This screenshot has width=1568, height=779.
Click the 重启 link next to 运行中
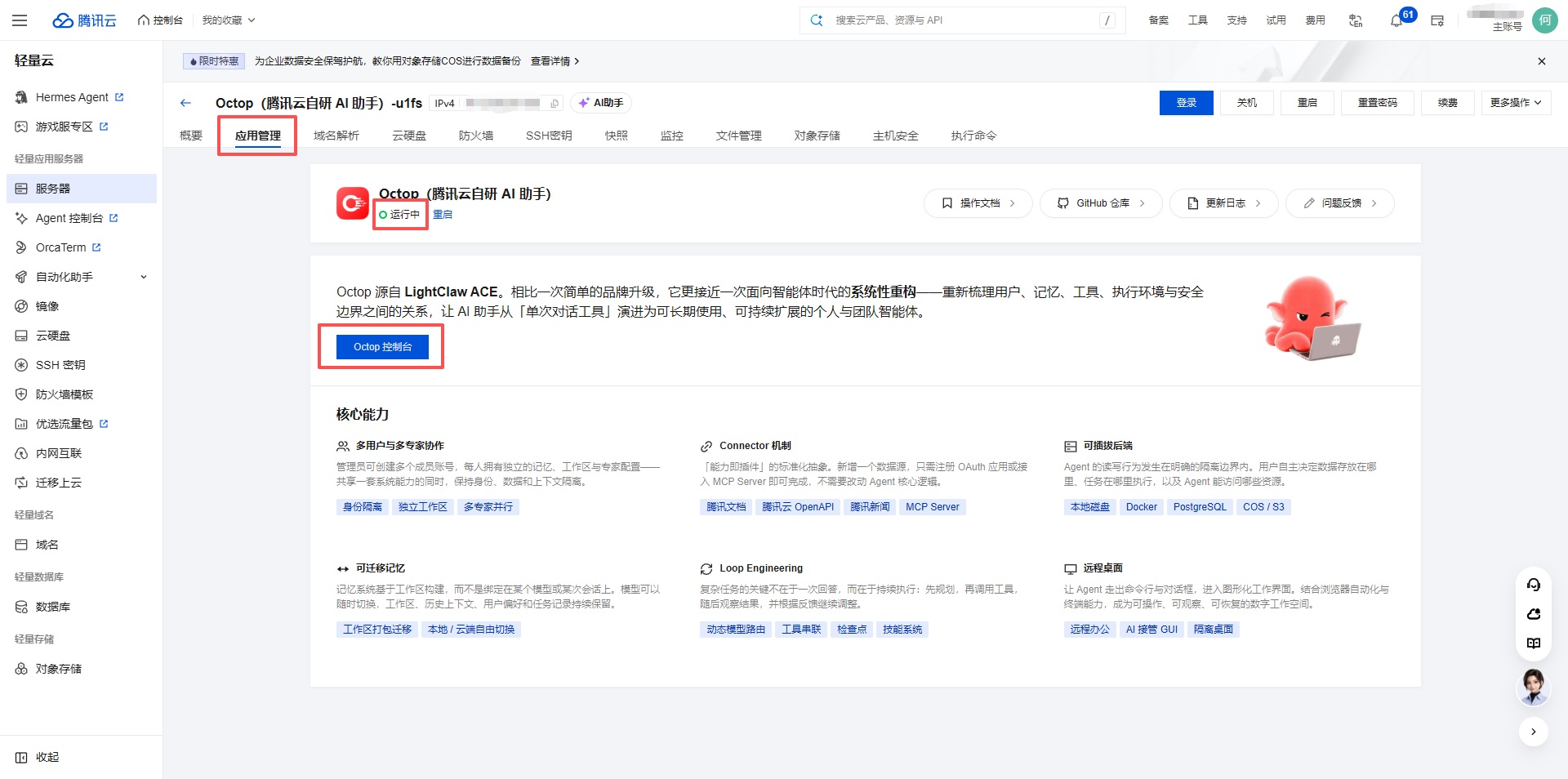[x=443, y=215]
